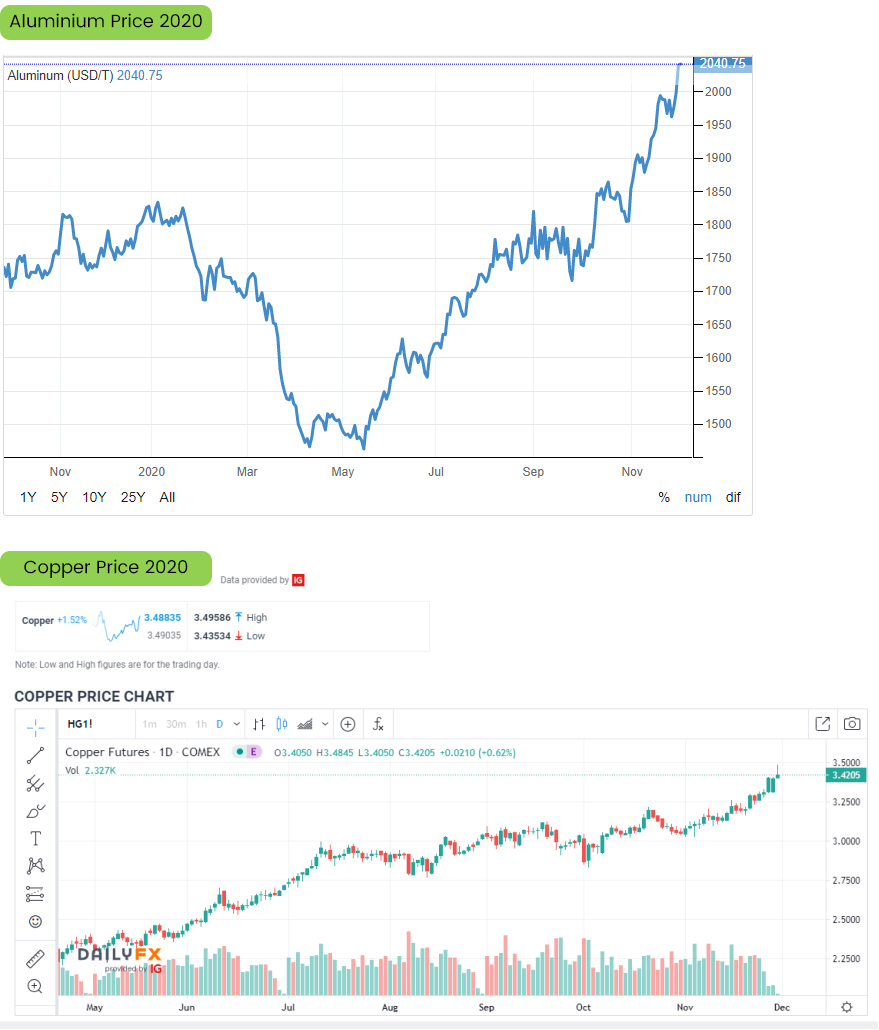Image resolution: width=879 pixels, height=1030 pixels.
Task: Pick the brush drawing tool
Action: [35, 810]
